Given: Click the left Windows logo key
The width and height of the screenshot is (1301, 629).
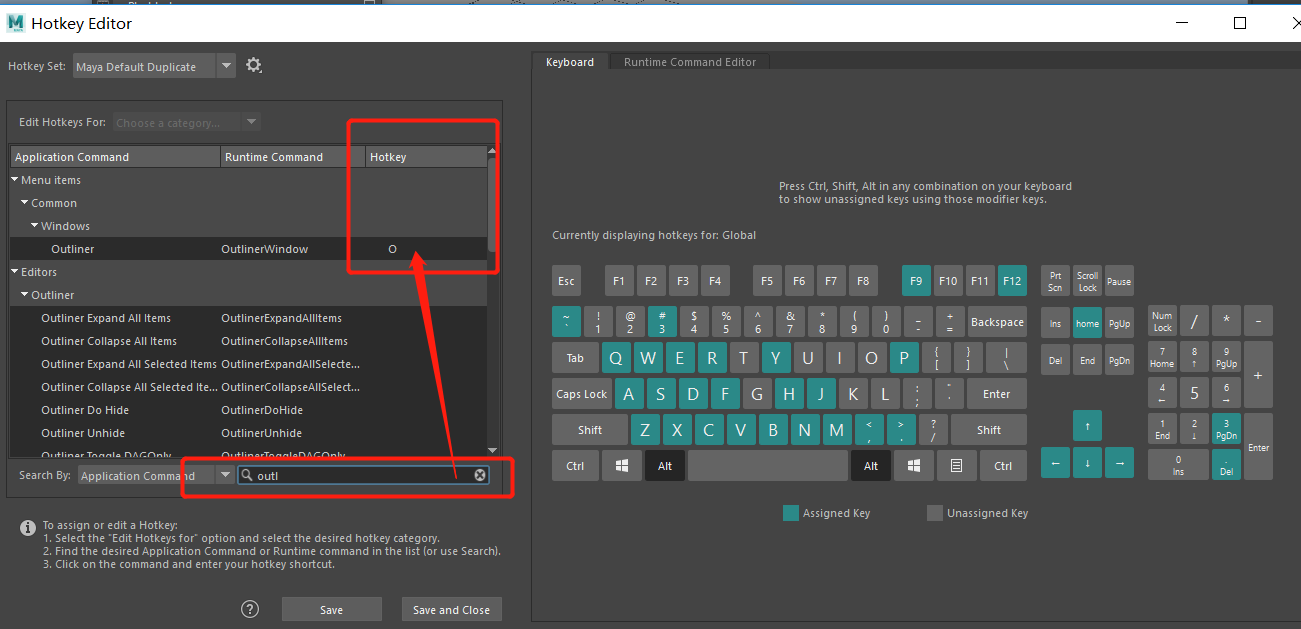Looking at the screenshot, I should tap(622, 465).
